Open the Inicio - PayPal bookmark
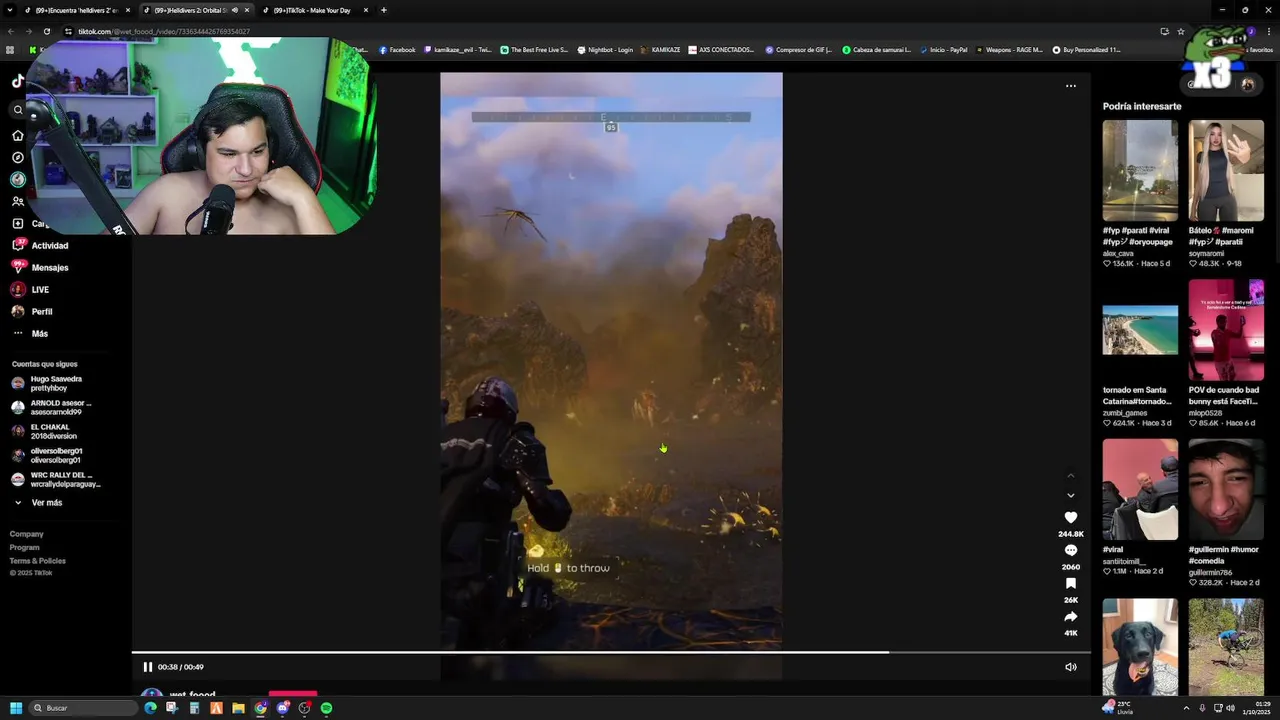 tap(943, 50)
